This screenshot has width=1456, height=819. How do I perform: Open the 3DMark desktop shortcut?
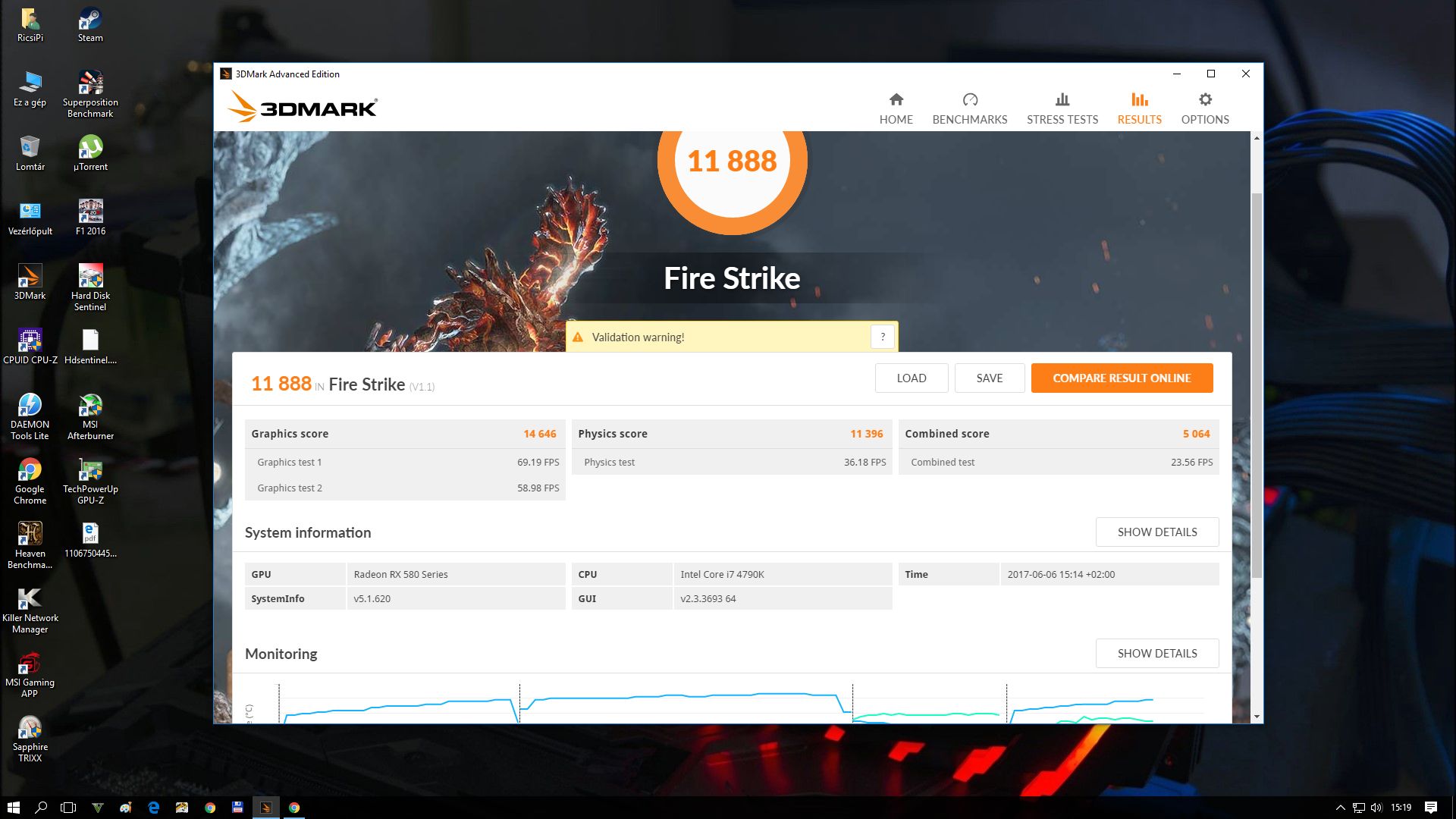click(30, 282)
